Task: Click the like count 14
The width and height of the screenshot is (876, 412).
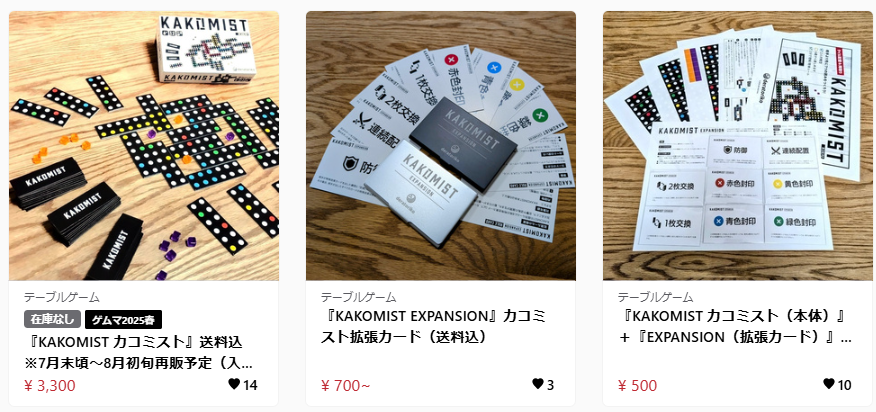Action: 250,385
